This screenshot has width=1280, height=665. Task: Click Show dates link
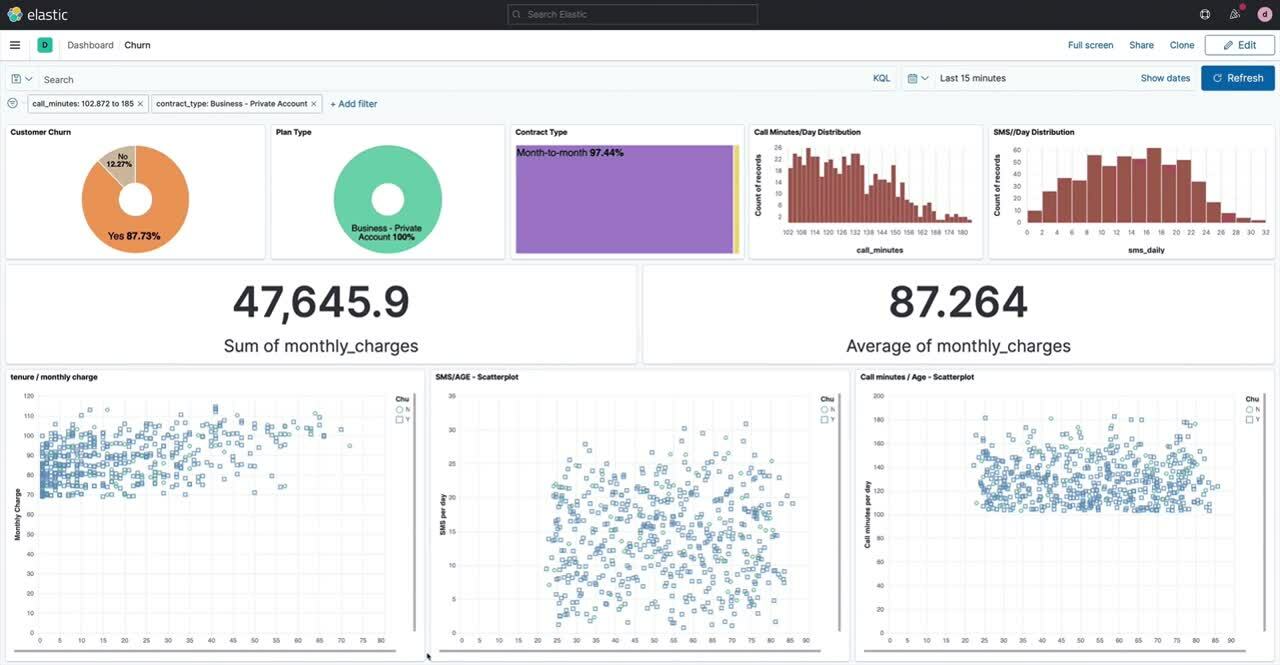1165,78
